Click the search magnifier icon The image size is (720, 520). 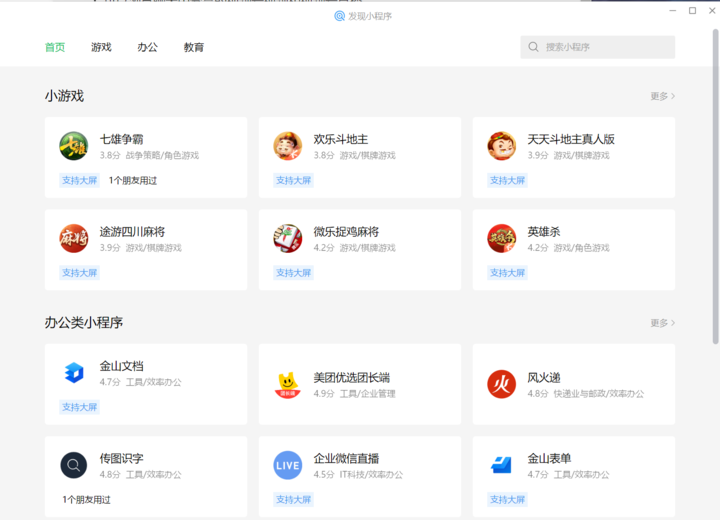(533, 47)
